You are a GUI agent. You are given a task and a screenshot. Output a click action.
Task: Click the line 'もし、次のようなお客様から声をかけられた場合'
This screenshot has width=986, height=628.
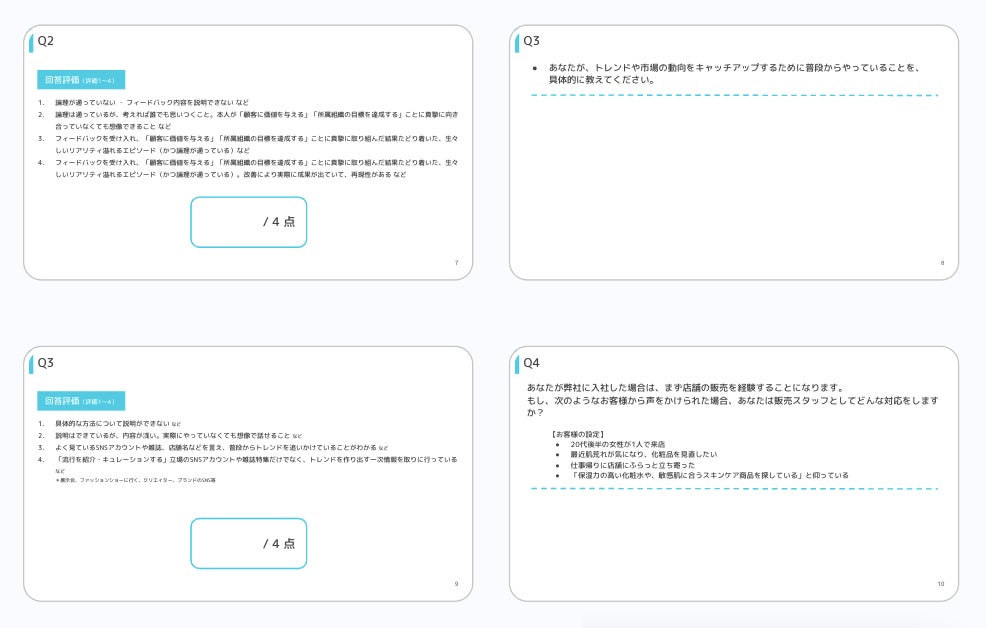pyautogui.click(x=733, y=406)
